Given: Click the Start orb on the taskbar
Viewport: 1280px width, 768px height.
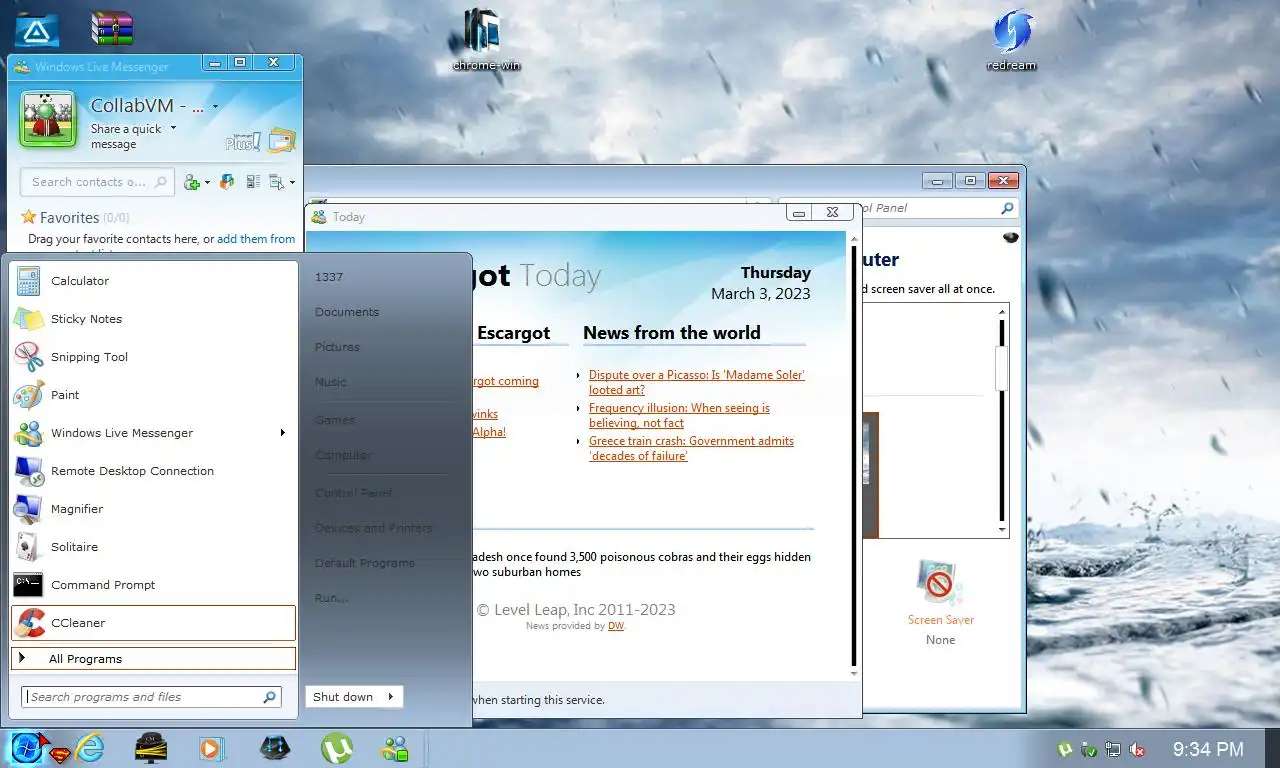Looking at the screenshot, I should pyautogui.click(x=27, y=748).
